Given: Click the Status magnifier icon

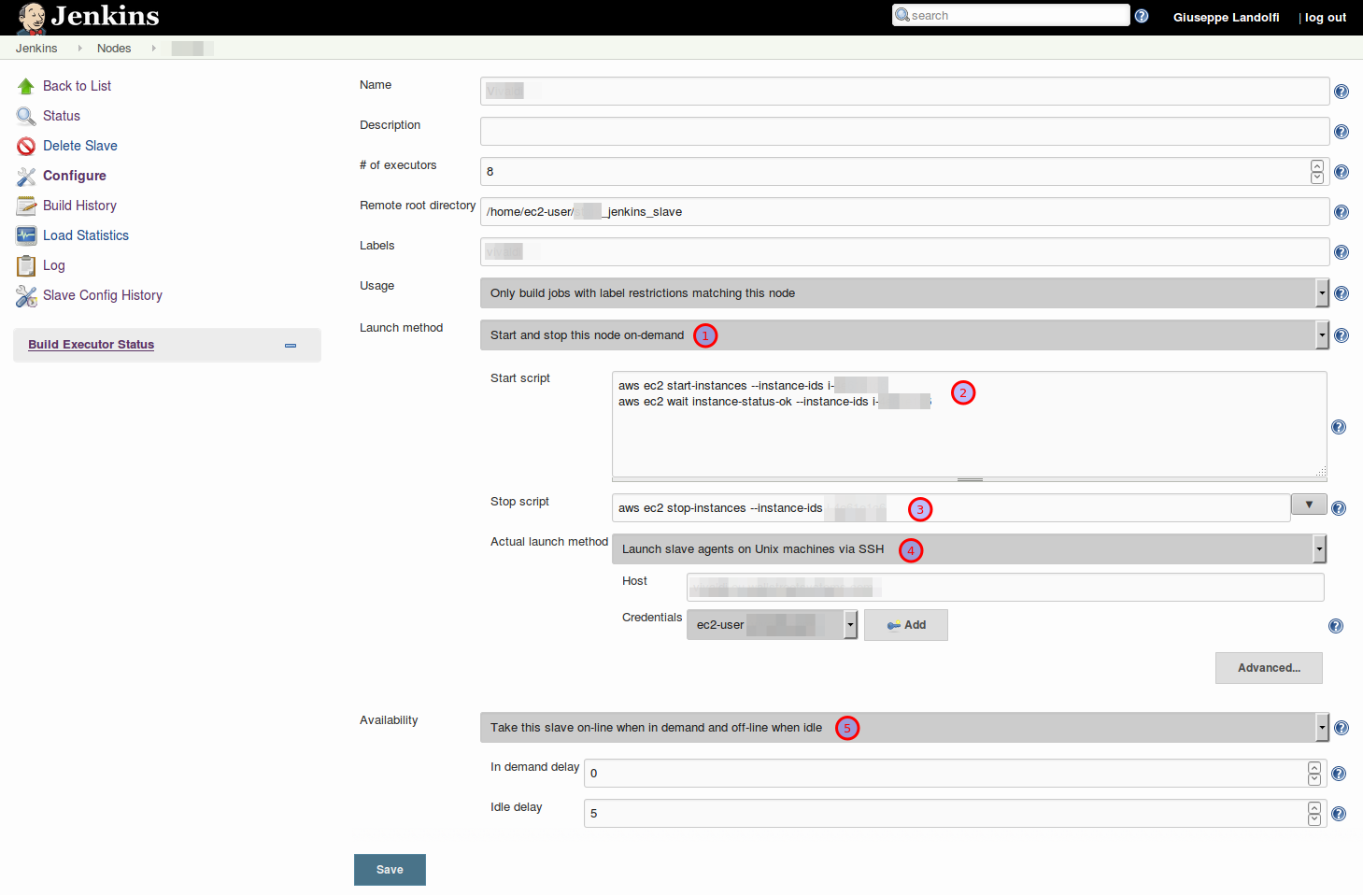Looking at the screenshot, I should point(26,116).
